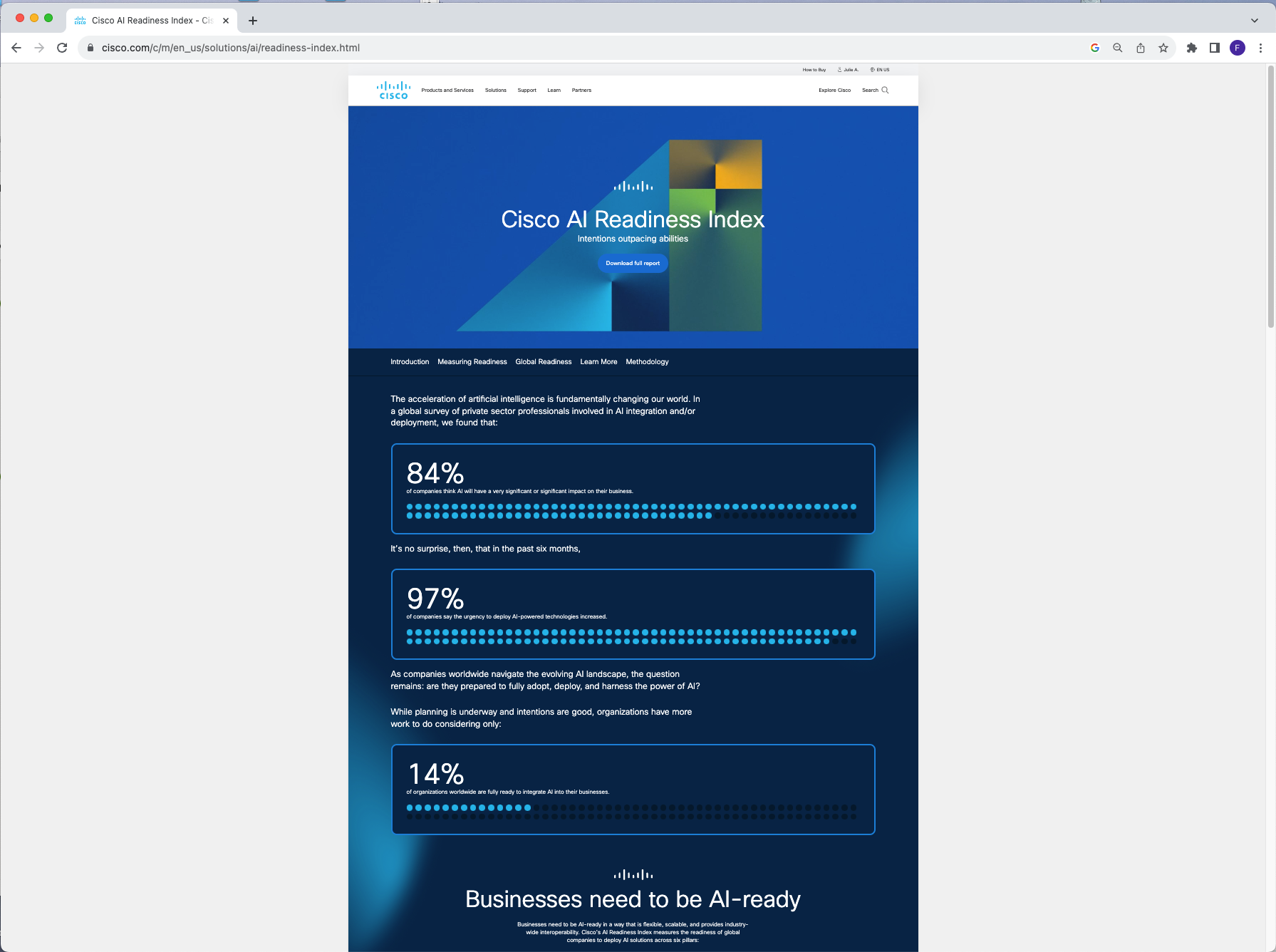Jump to the Introduction section
1276x952 pixels.
(410, 362)
